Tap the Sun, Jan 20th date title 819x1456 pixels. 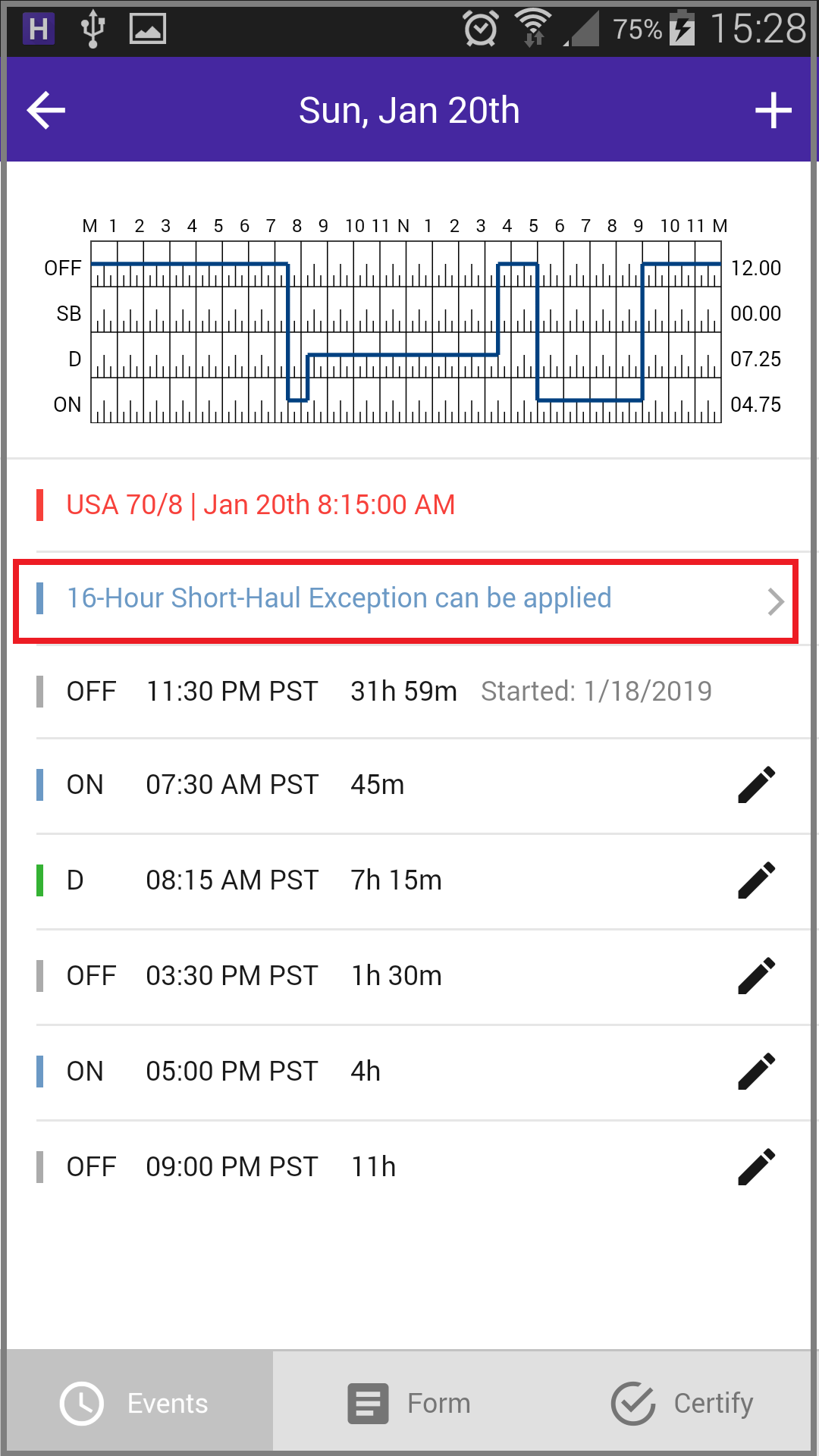pos(409,111)
